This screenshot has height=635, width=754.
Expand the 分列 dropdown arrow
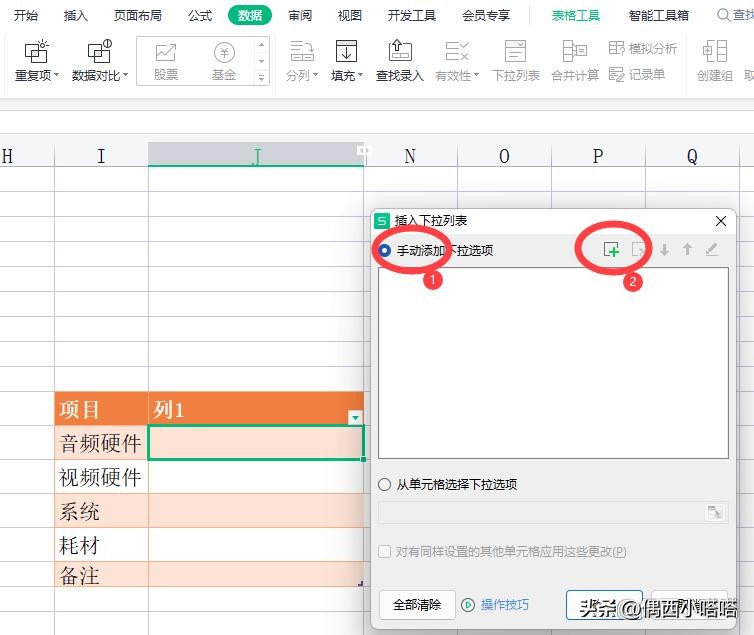315,75
